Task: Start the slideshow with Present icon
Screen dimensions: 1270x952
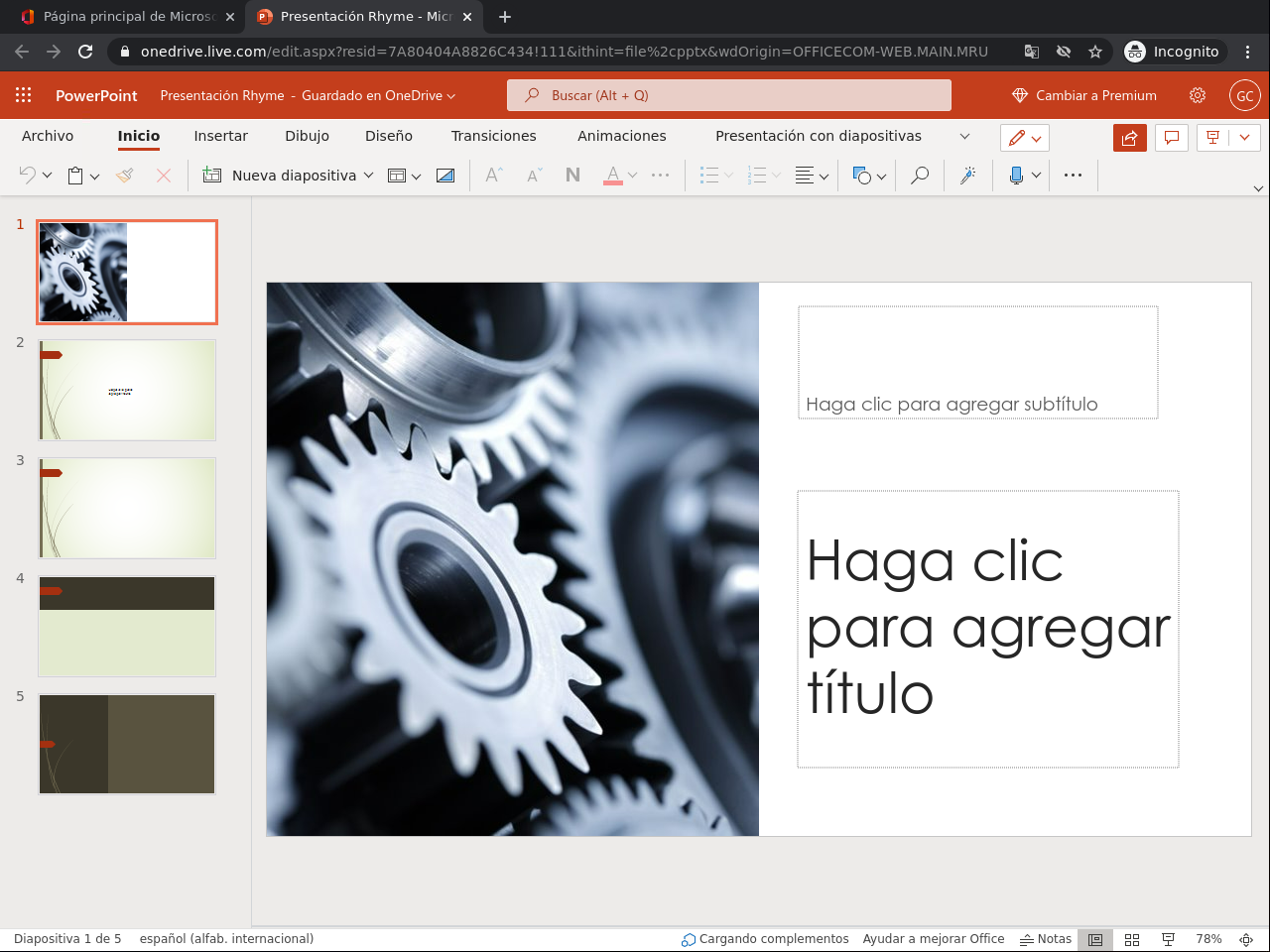Action: [x=1213, y=138]
